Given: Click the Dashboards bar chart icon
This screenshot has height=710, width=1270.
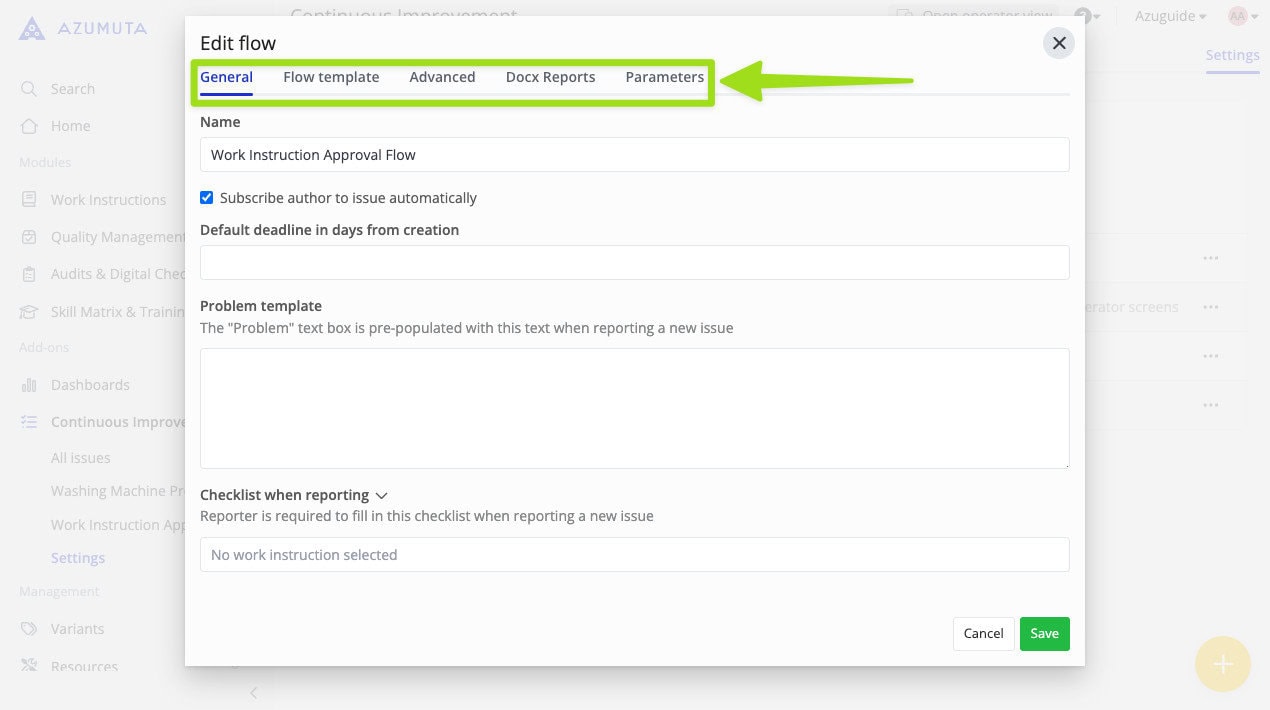Looking at the screenshot, I should (30, 385).
